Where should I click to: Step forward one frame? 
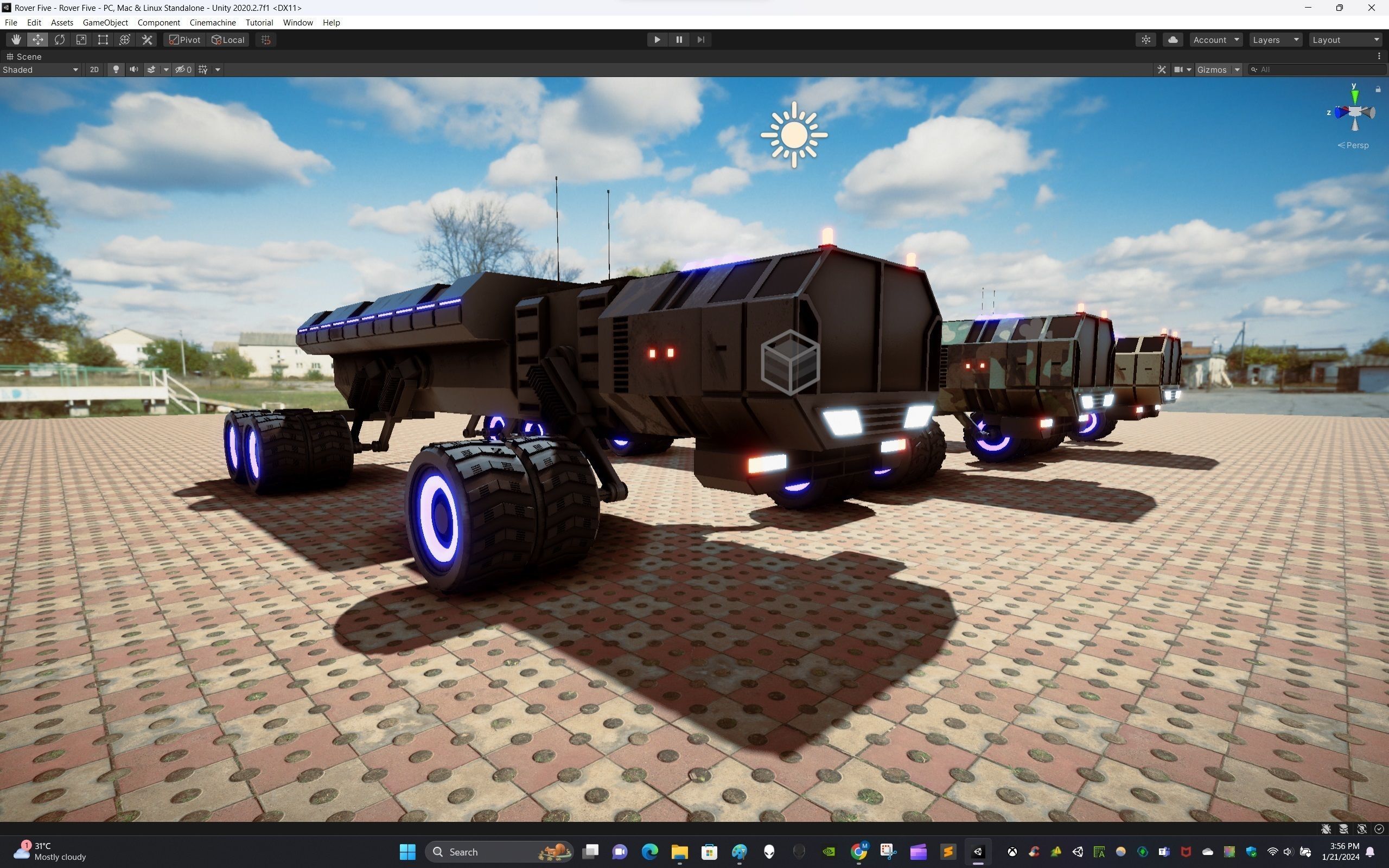[x=701, y=40]
